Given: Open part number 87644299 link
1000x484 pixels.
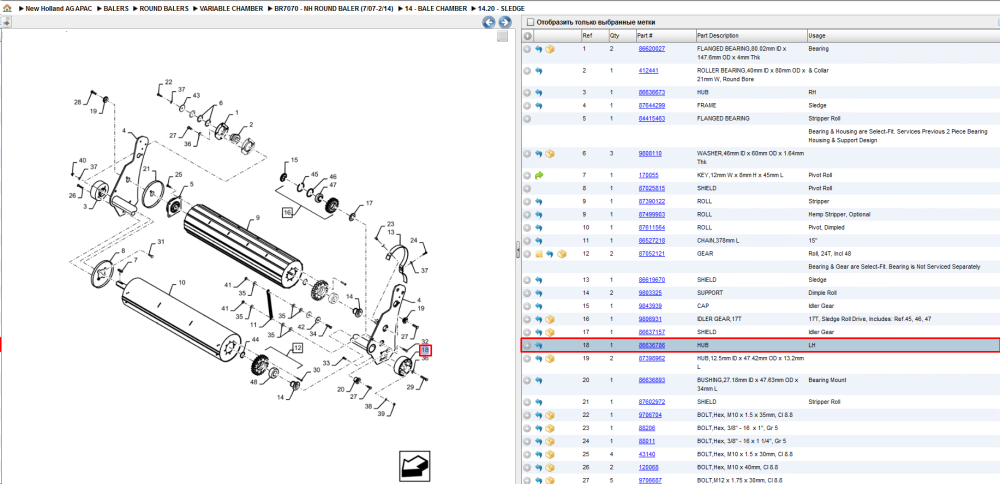Looking at the screenshot, I should pos(652,105).
